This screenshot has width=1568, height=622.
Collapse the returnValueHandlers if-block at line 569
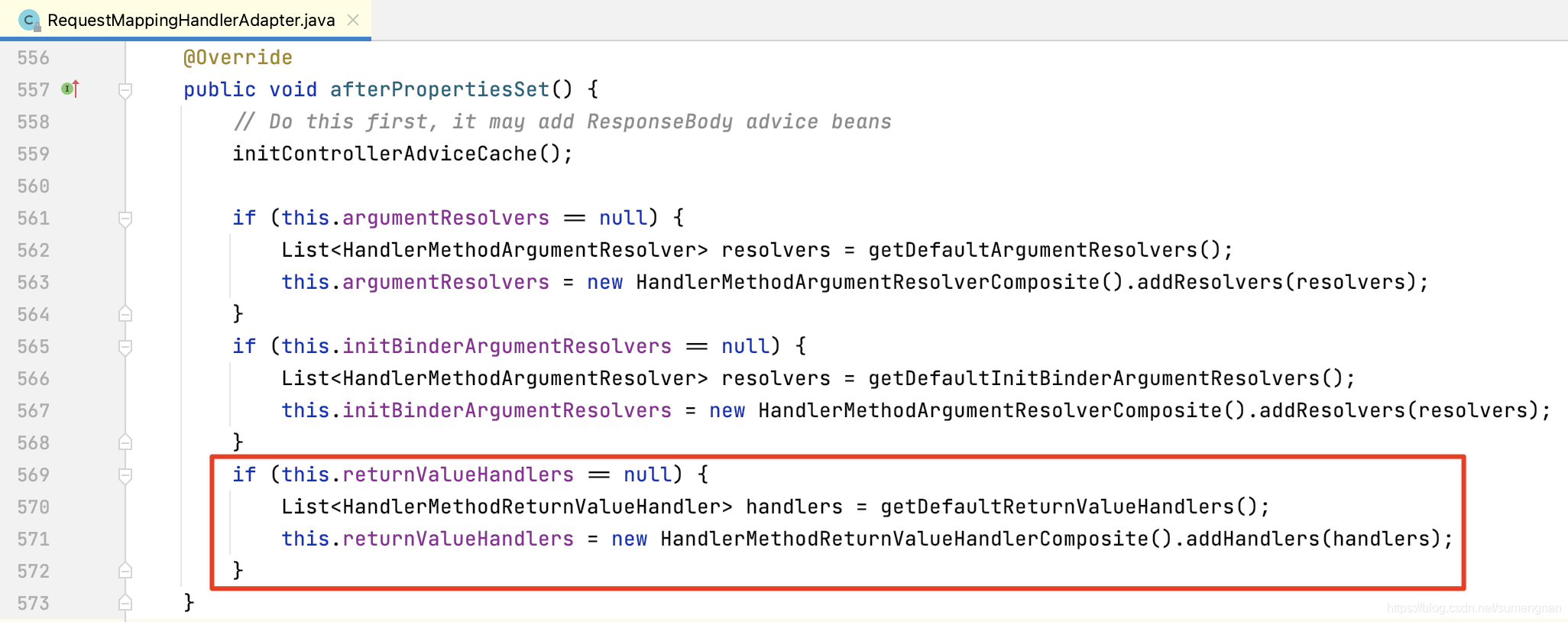click(126, 475)
